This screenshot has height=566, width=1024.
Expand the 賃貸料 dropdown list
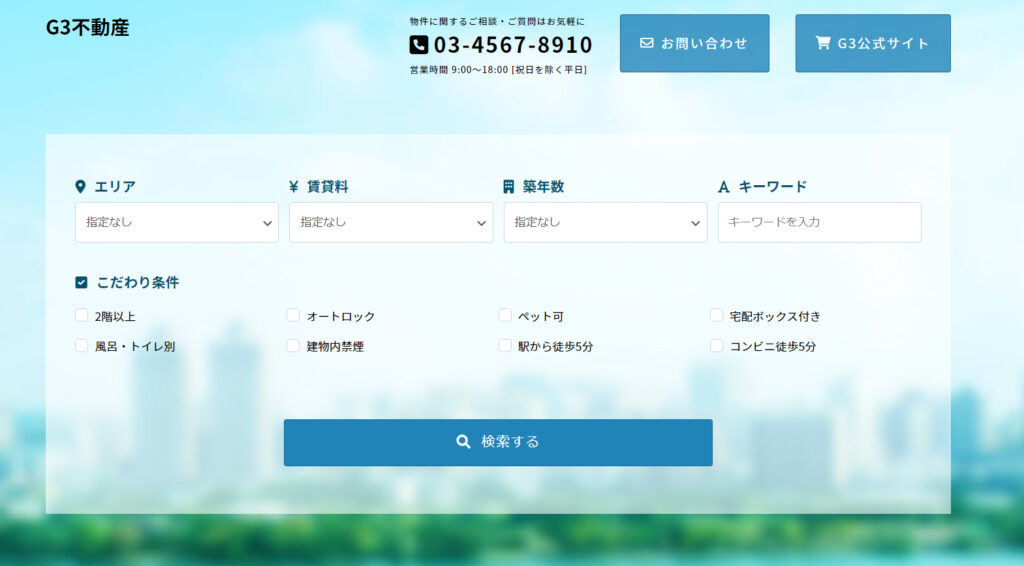[391, 223]
